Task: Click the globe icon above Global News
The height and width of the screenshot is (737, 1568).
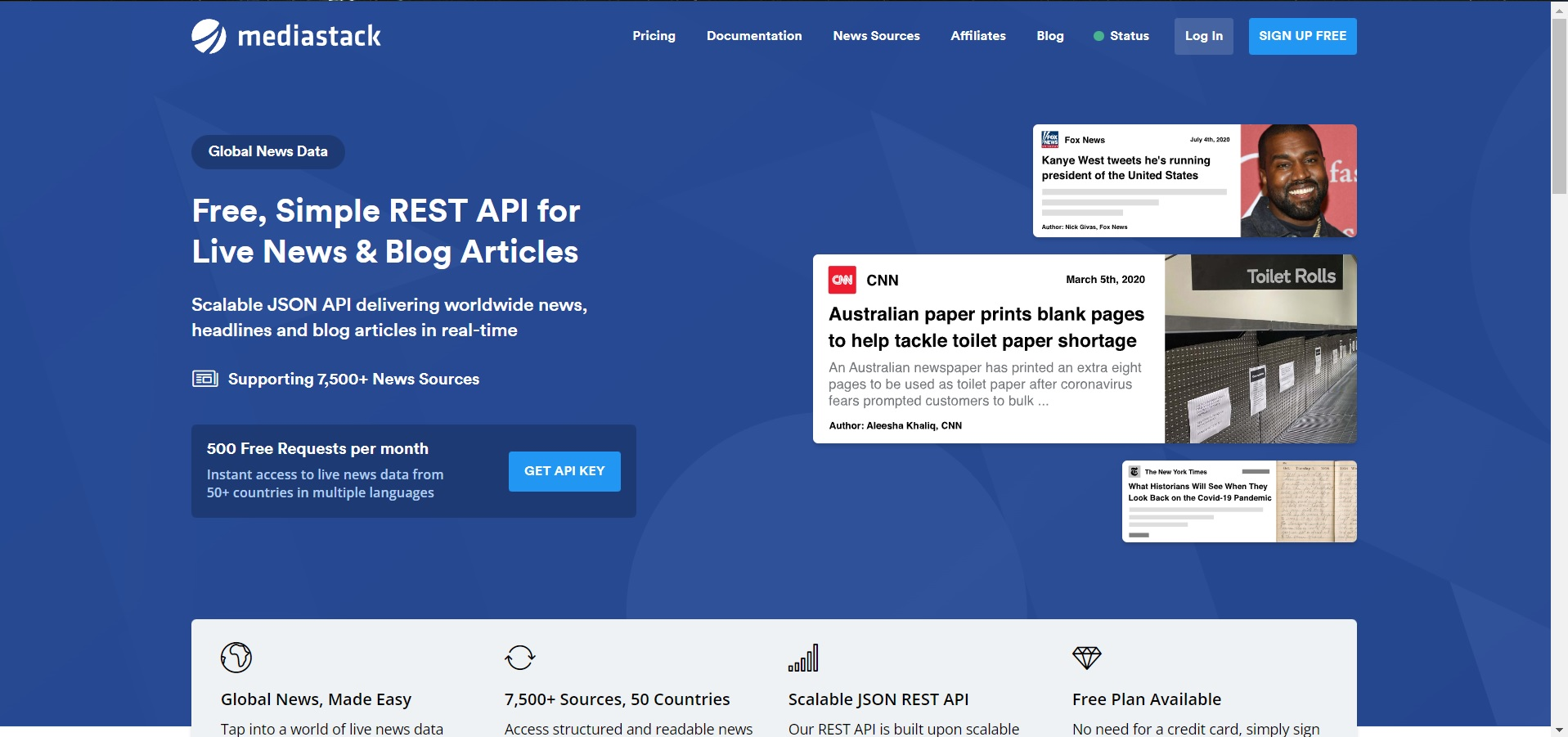Action: (236, 658)
